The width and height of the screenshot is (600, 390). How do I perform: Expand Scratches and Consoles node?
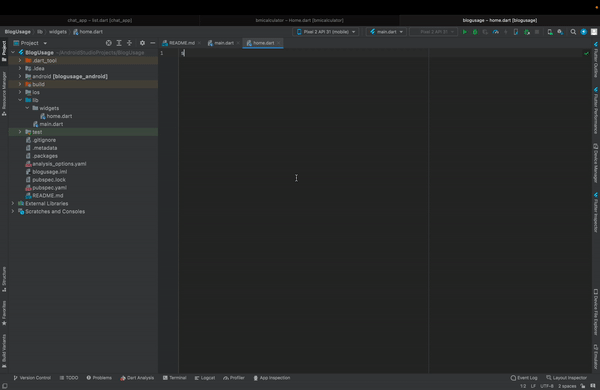[x=13, y=212]
